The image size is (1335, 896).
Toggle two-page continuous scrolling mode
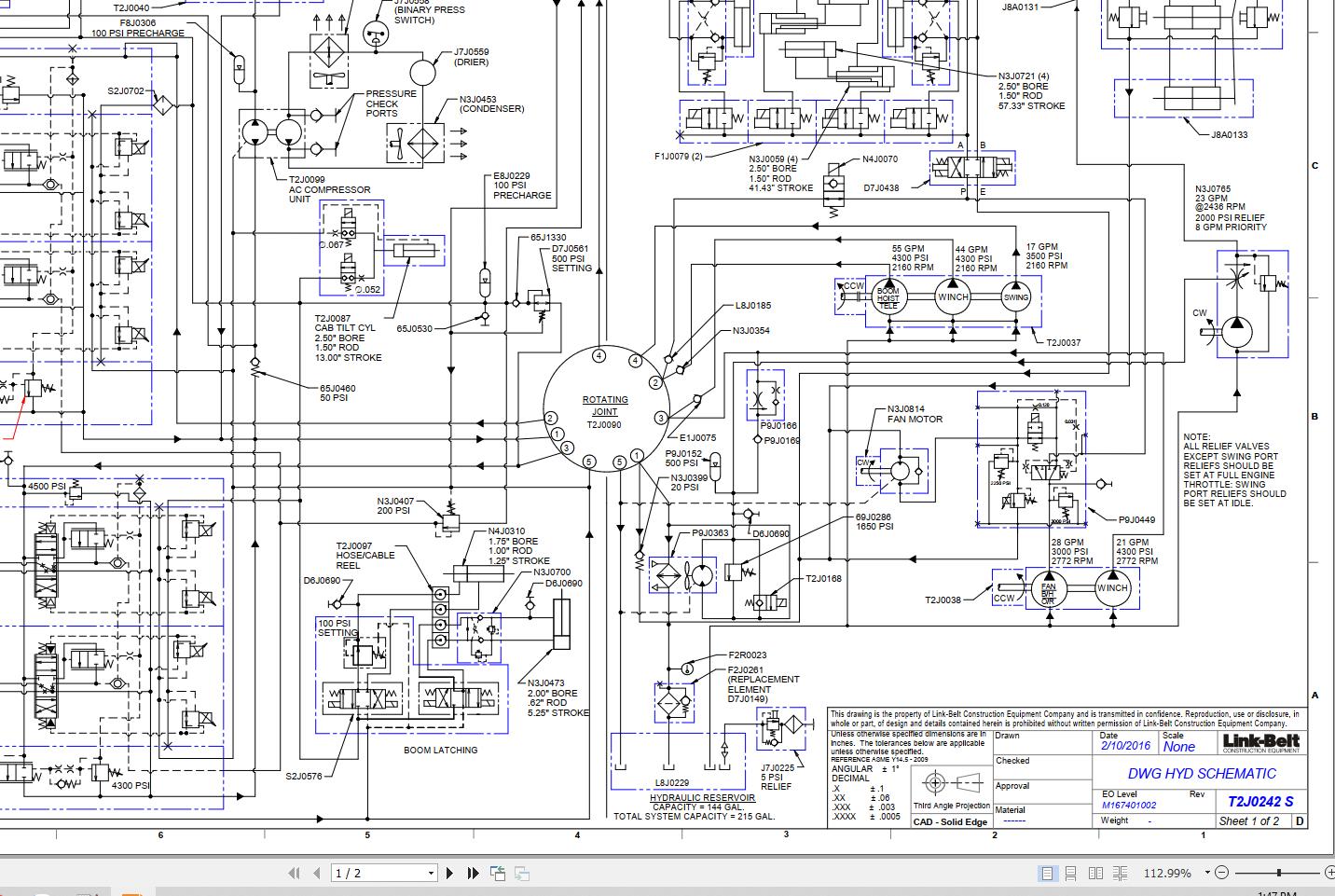[x=1120, y=874]
